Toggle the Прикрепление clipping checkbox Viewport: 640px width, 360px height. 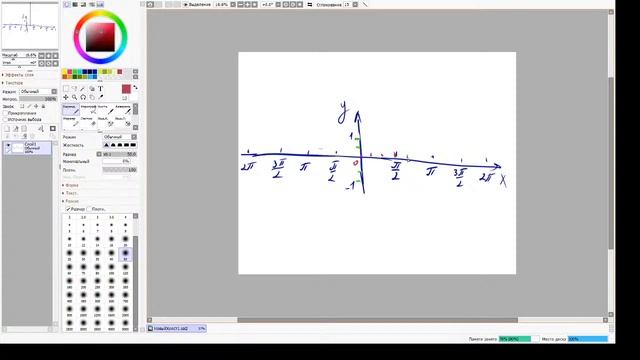(x=5, y=113)
